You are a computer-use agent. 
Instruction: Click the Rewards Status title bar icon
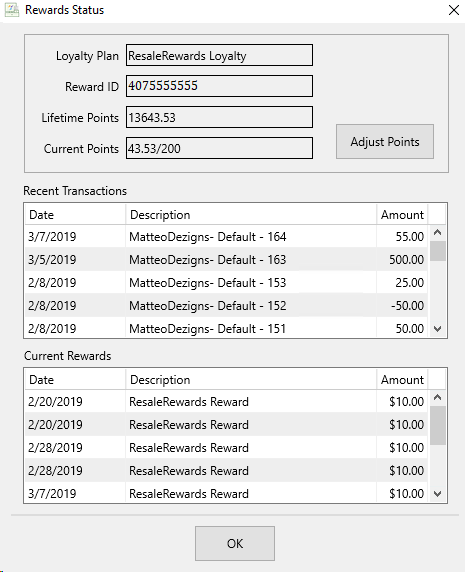[12, 10]
